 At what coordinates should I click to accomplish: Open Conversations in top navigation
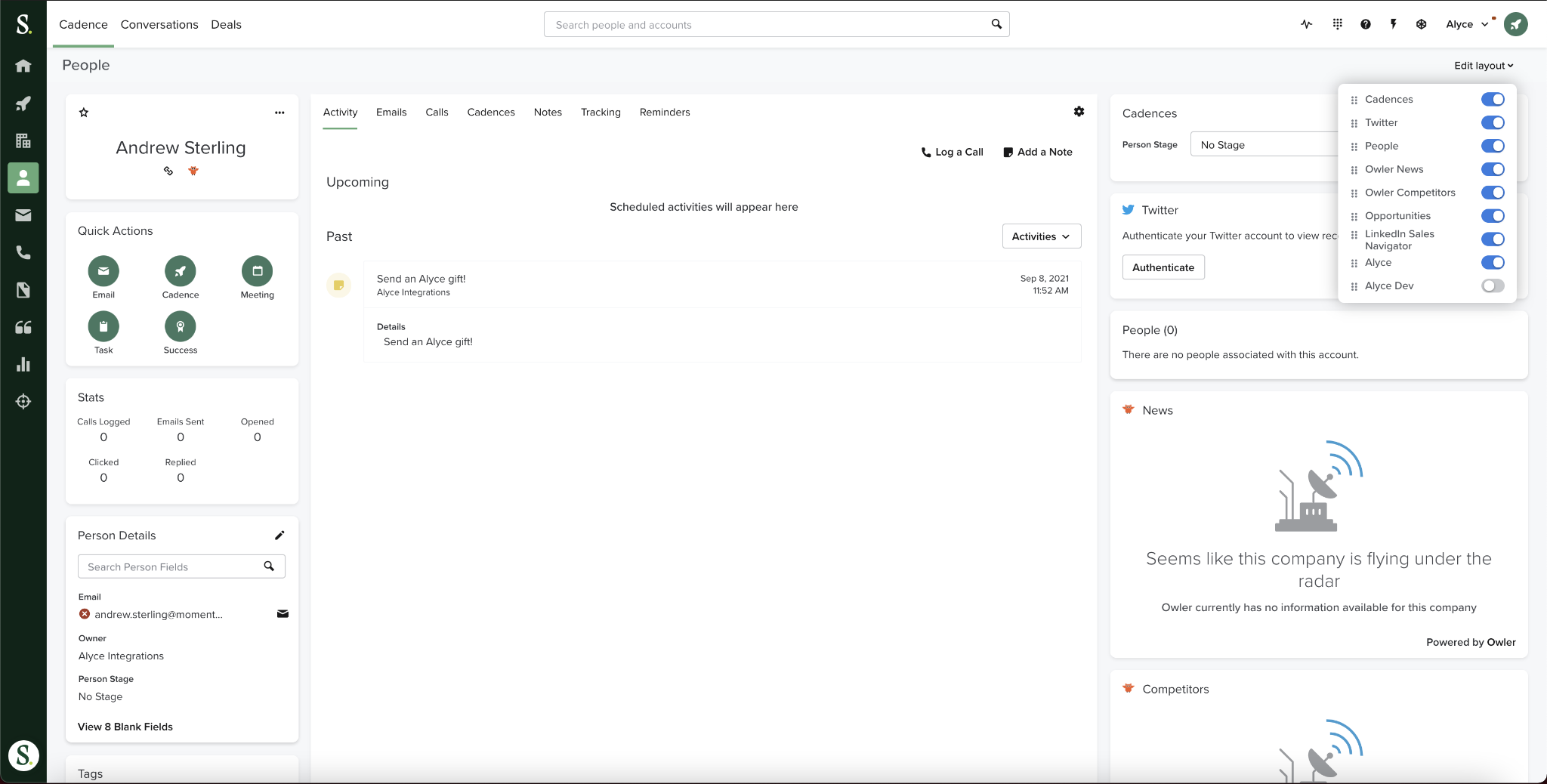(159, 24)
